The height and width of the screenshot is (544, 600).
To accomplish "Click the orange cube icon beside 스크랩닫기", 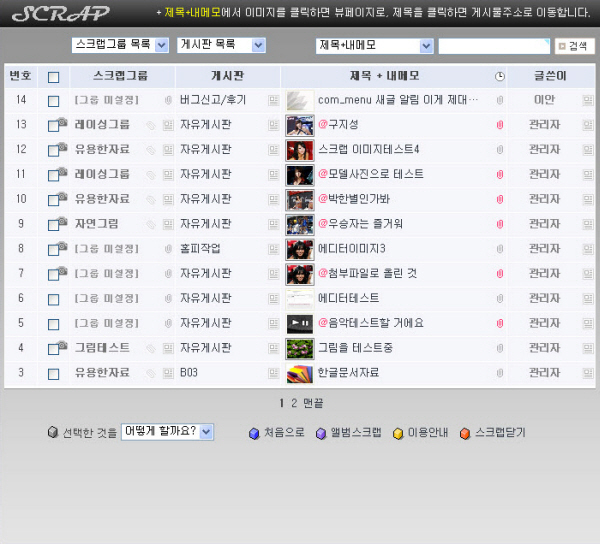I will point(465,433).
